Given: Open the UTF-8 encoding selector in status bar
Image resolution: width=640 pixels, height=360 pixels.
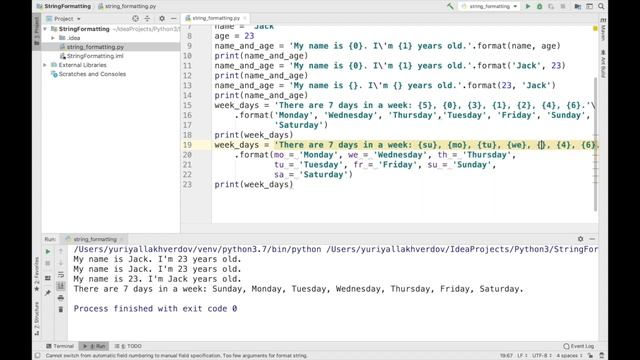Looking at the screenshot, I should [x=541, y=356].
